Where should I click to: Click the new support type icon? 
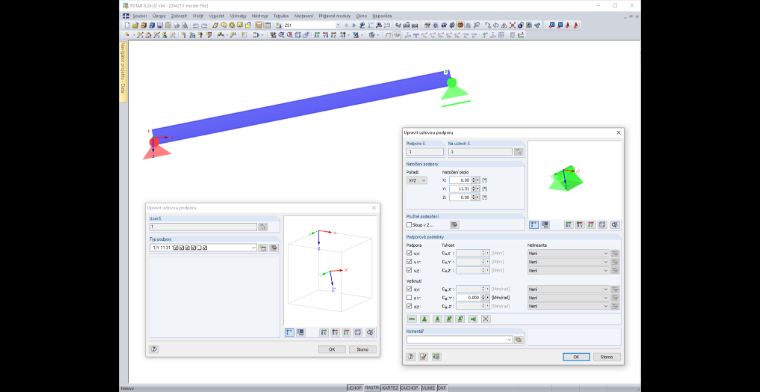coord(263,248)
